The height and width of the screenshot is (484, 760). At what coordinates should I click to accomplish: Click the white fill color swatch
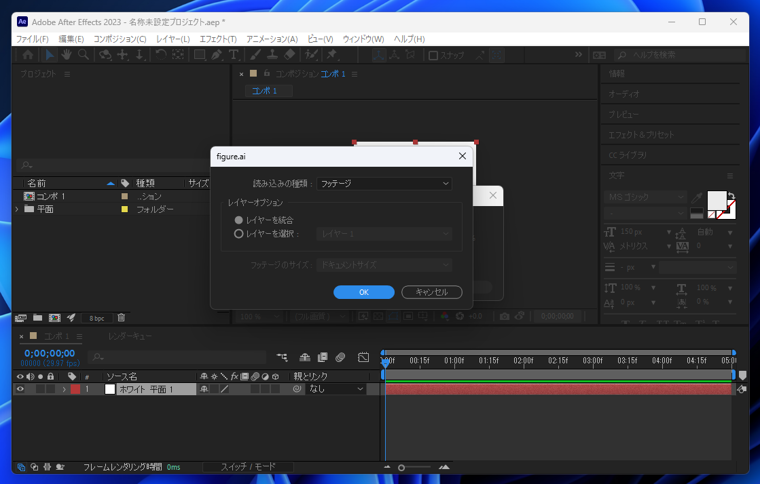point(716,200)
